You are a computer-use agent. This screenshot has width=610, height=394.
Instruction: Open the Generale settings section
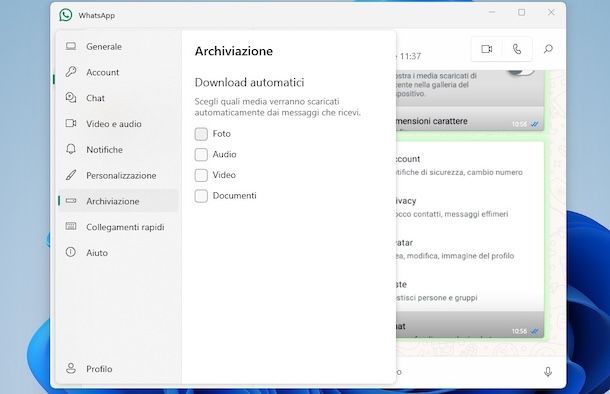click(118, 46)
